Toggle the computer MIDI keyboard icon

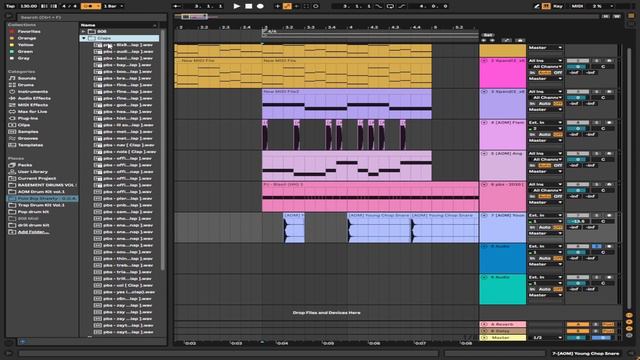[x=546, y=6]
